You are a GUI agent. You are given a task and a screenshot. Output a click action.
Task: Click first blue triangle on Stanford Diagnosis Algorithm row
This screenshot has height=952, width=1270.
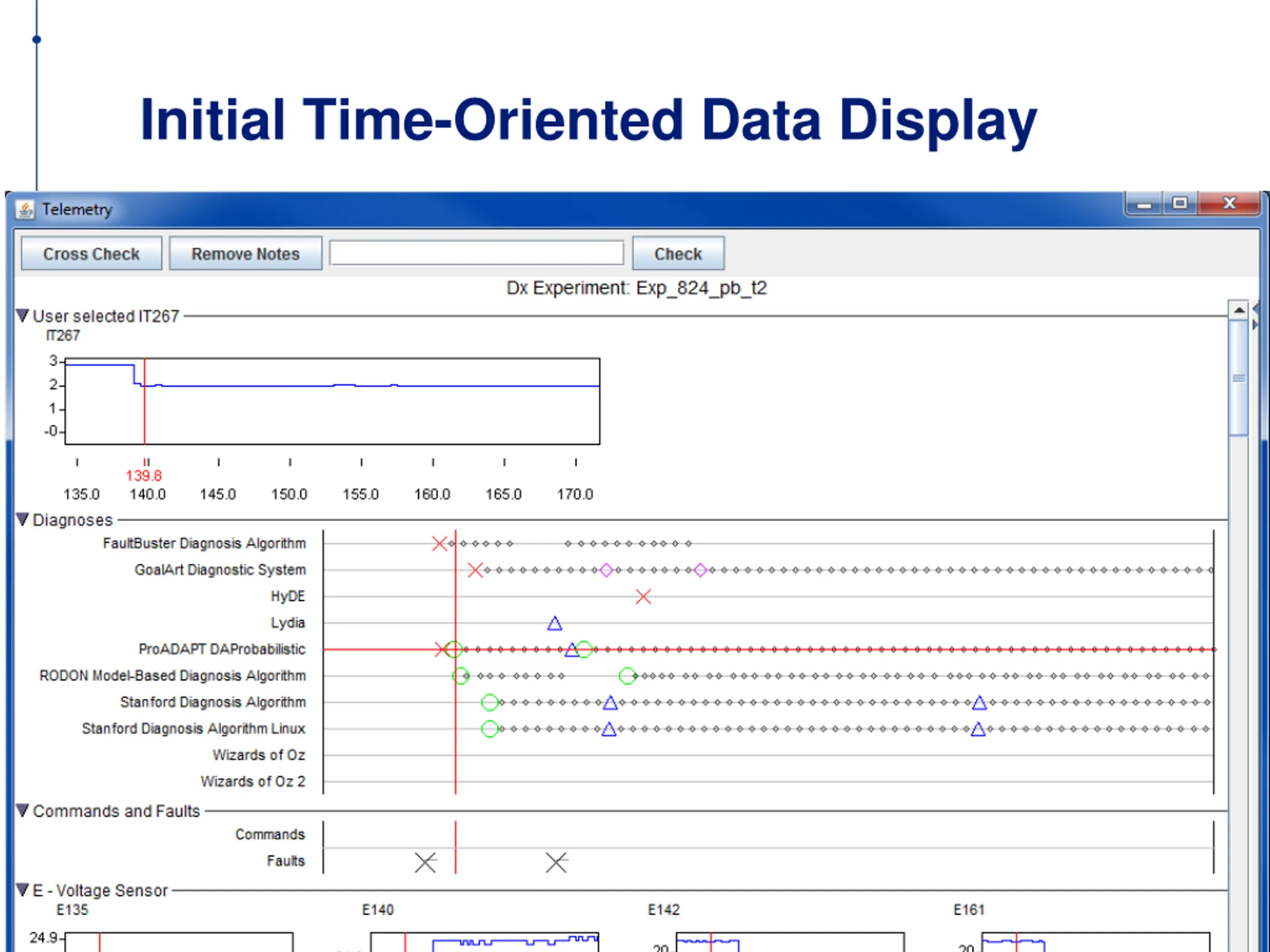tap(610, 703)
